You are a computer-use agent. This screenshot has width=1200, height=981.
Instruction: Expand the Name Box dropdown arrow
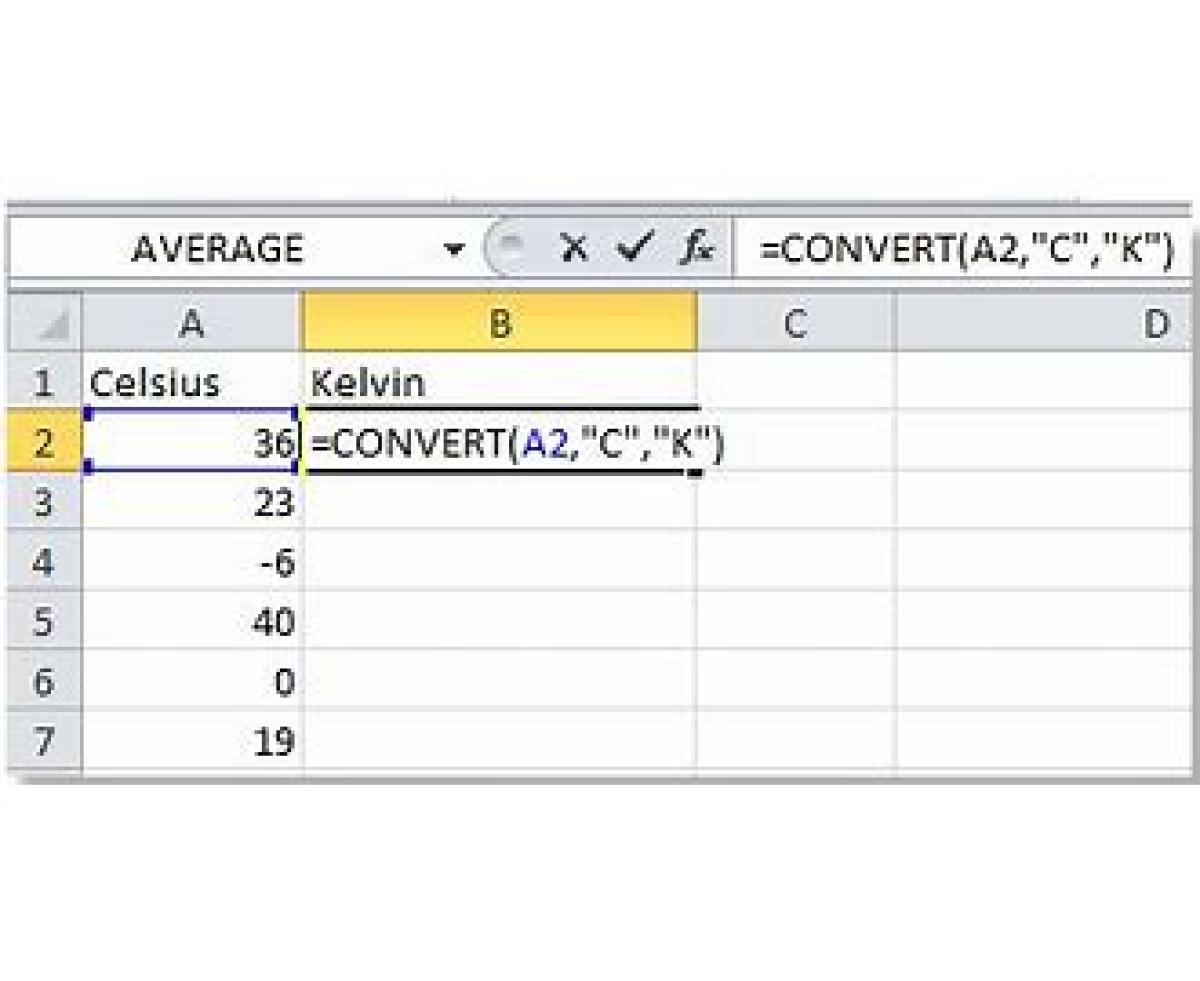455,248
